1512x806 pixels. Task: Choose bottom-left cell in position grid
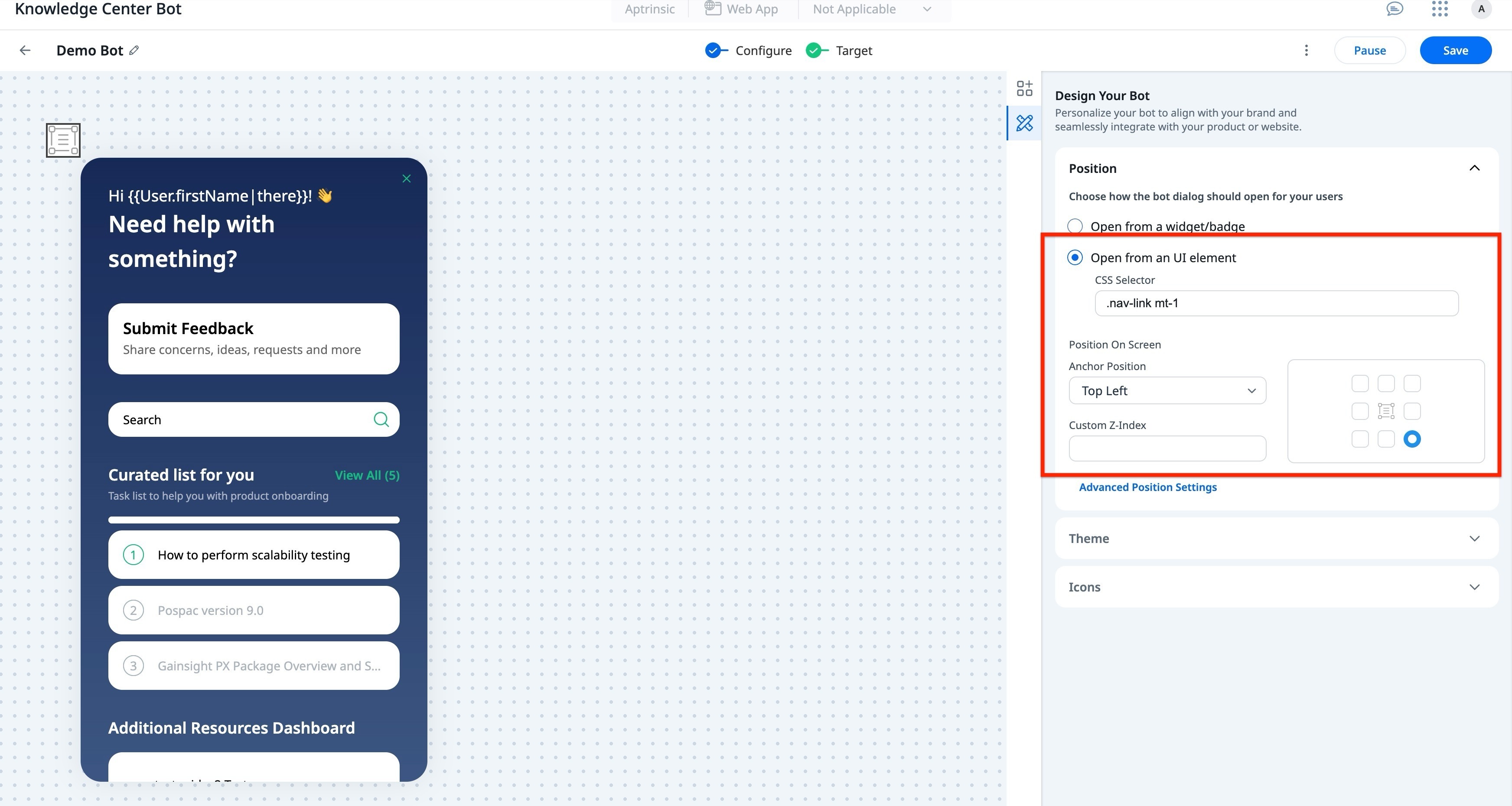tap(1360, 439)
